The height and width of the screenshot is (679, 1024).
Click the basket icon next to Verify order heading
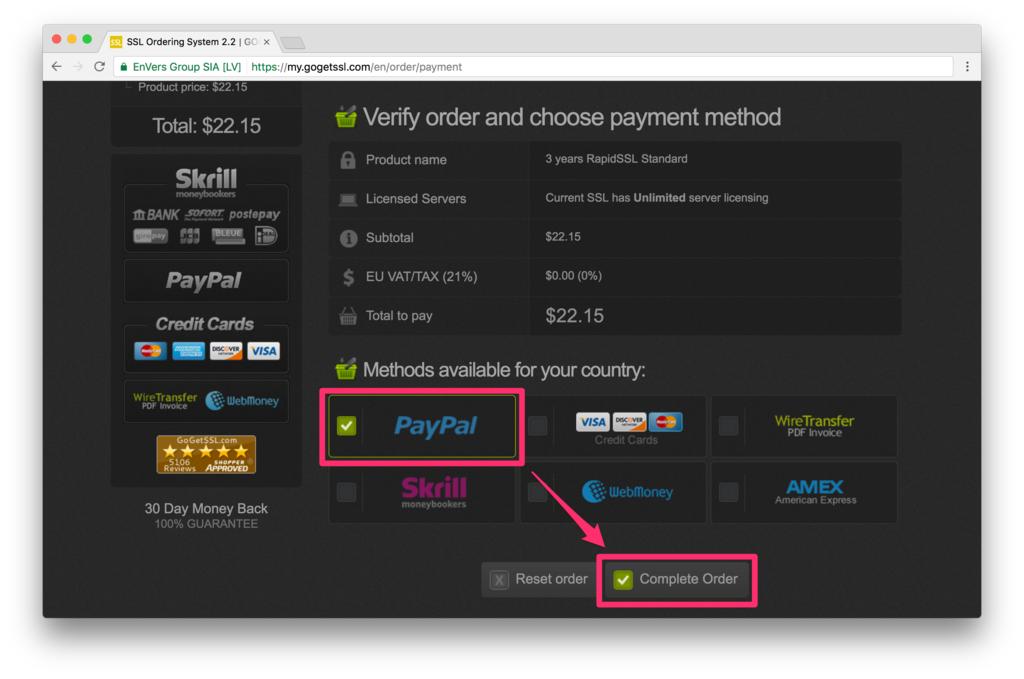346,117
